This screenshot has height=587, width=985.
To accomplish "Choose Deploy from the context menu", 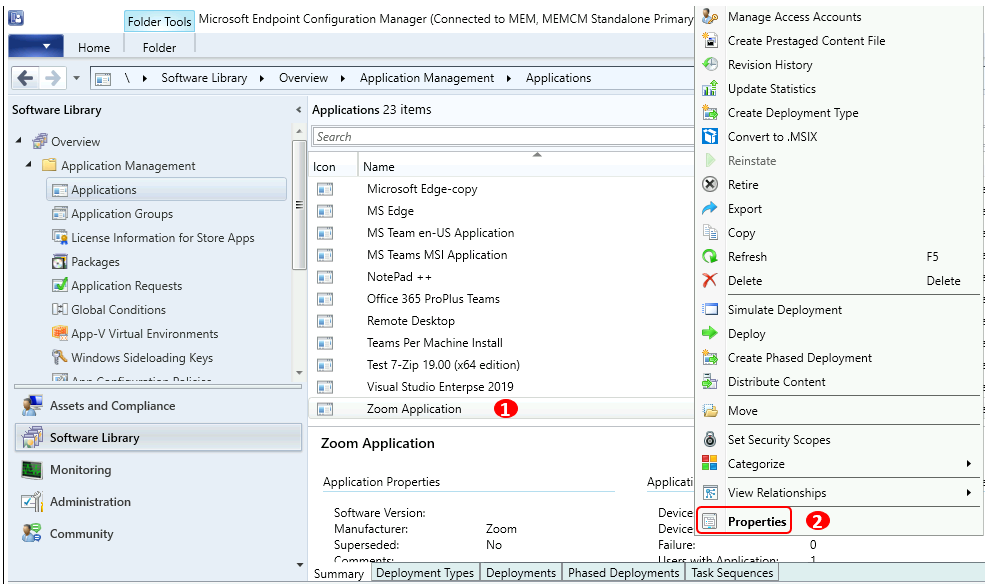I will pyautogui.click(x=746, y=334).
